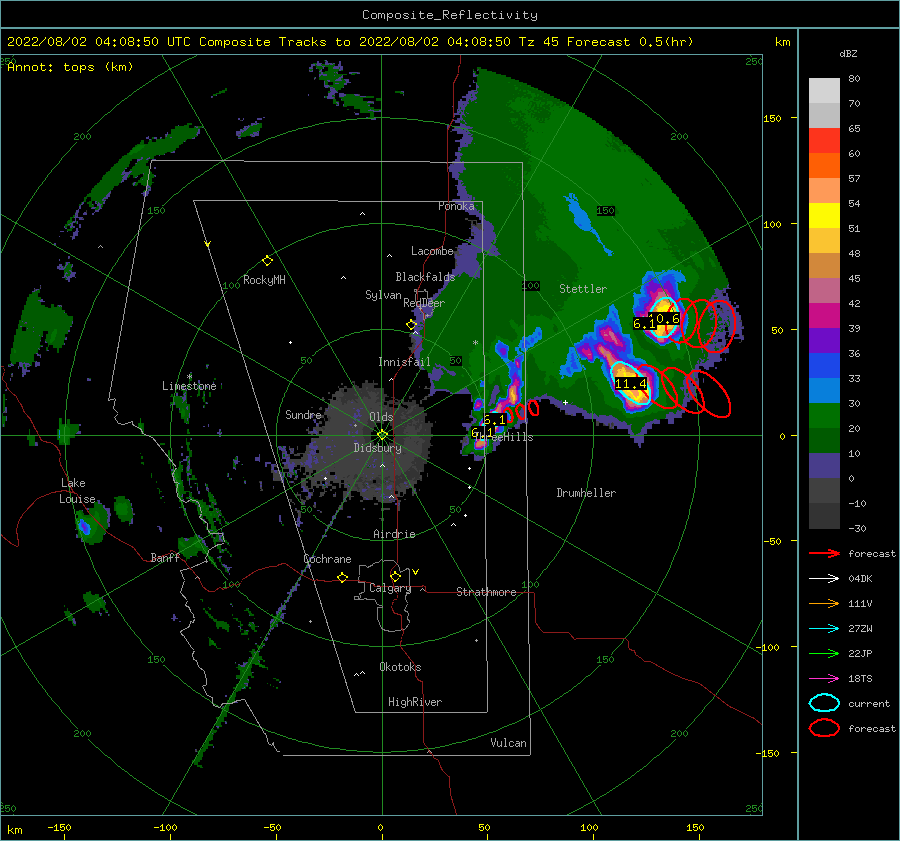Viewport: 900px width, 841px height.
Task: Click the Lake Louise label
Action: pyautogui.click(x=77, y=491)
